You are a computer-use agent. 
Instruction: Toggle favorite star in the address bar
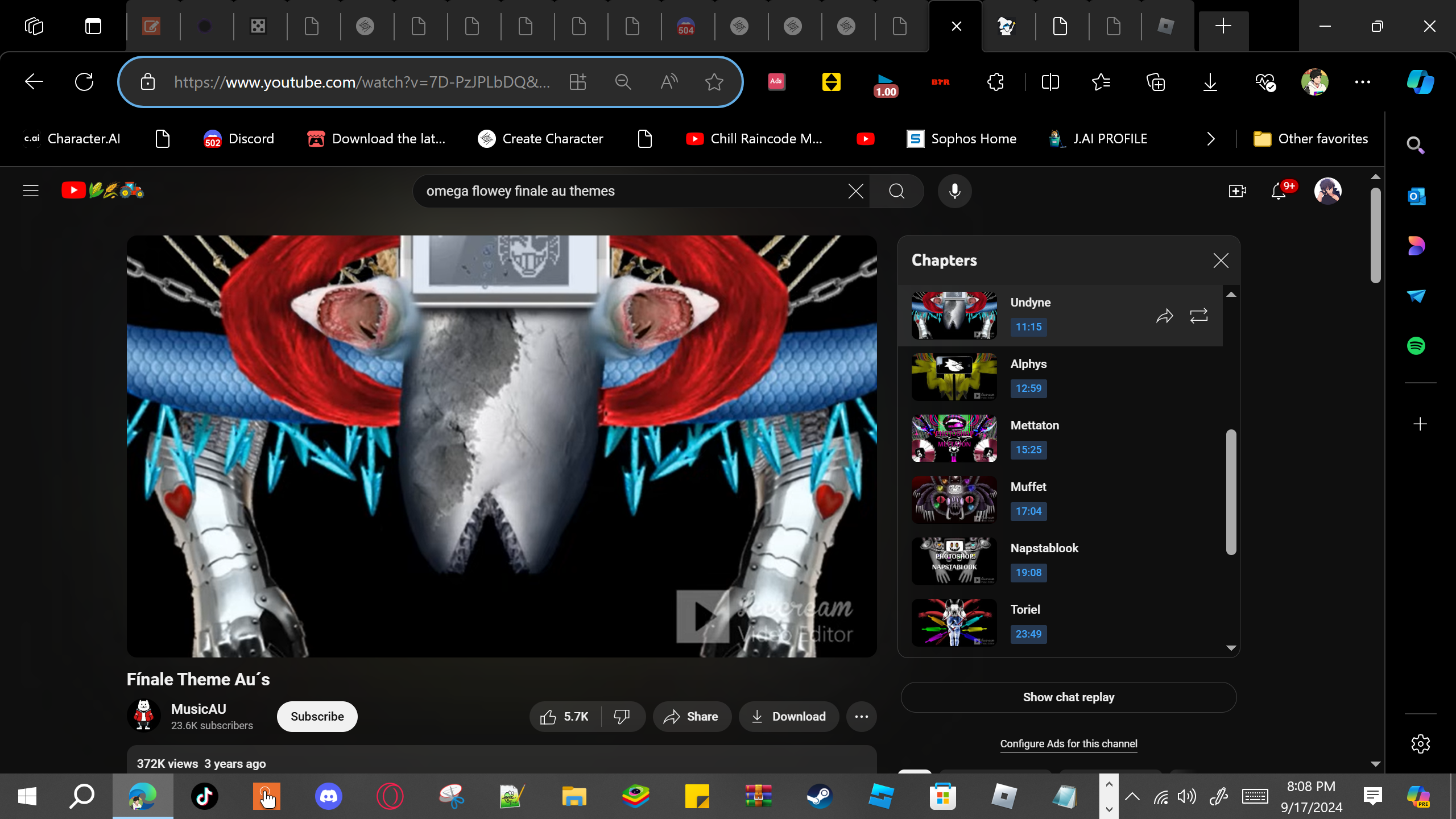pos(714,82)
